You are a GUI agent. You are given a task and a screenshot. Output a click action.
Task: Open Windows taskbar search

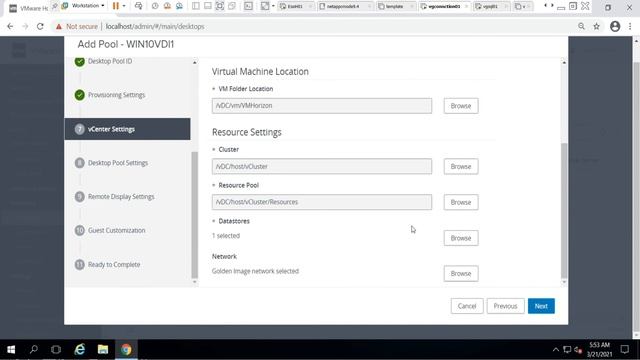click(x=34, y=349)
